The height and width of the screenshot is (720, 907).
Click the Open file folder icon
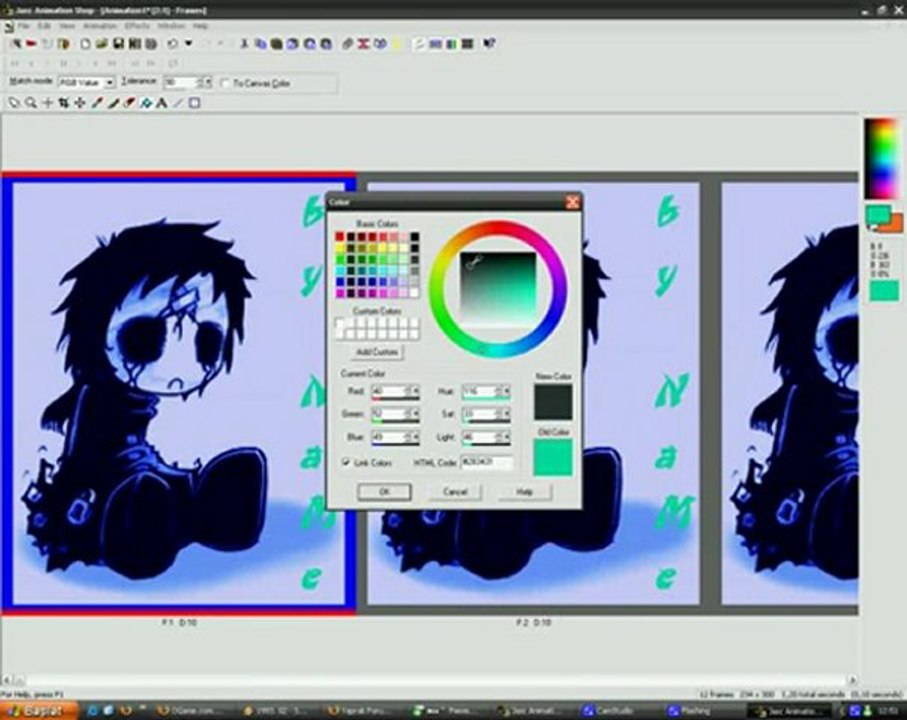(x=101, y=44)
